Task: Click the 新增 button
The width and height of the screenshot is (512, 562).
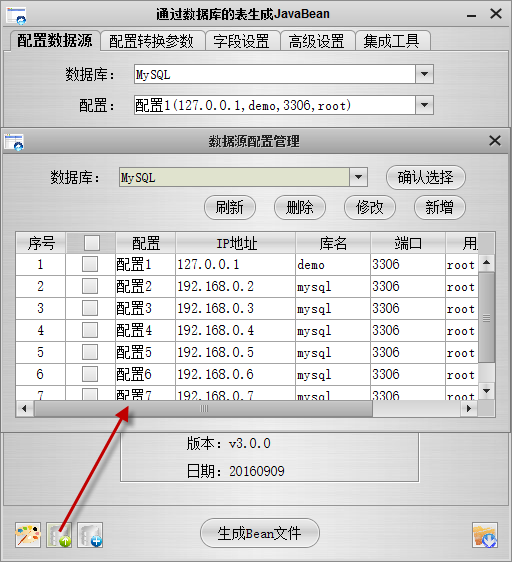Action: 440,207
